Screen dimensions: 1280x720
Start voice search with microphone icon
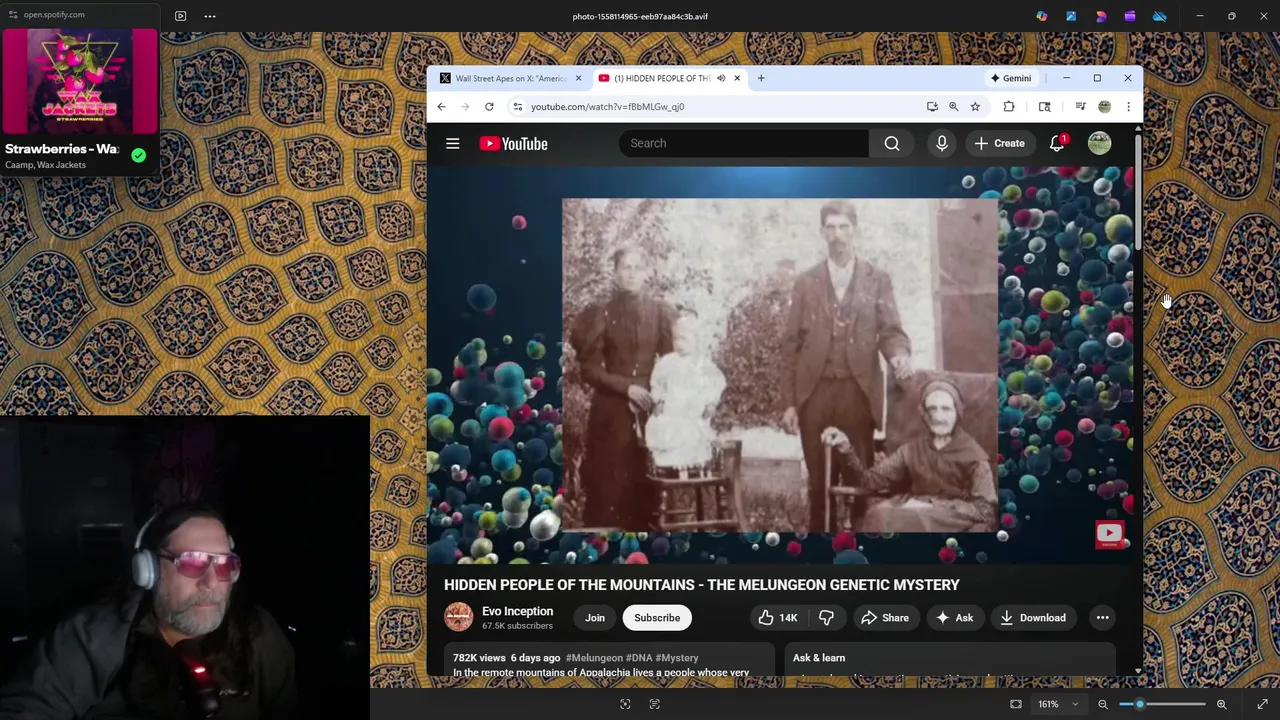tap(941, 143)
